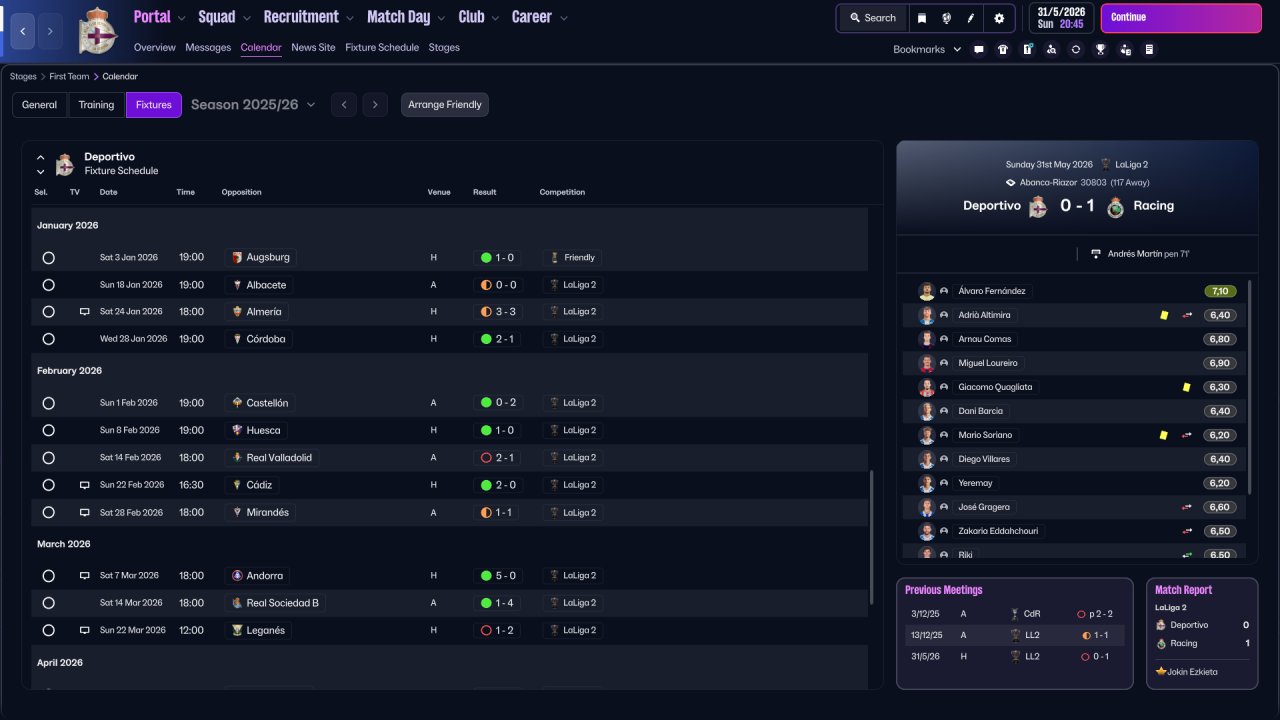This screenshot has height=720, width=1280.
Task: Go to the previous season arrow
Action: 344,105
